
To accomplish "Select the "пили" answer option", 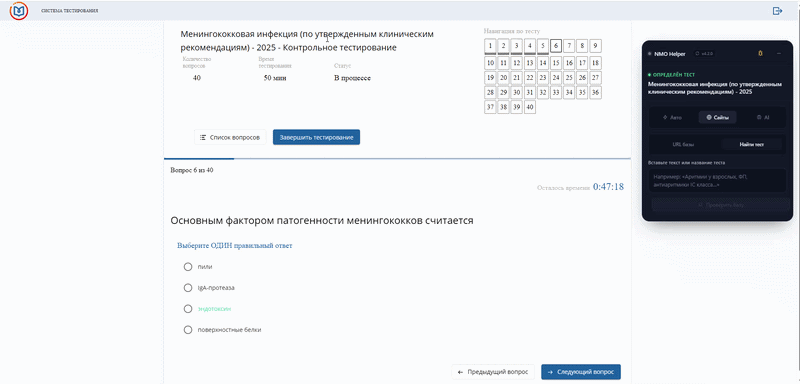I will (x=188, y=267).
